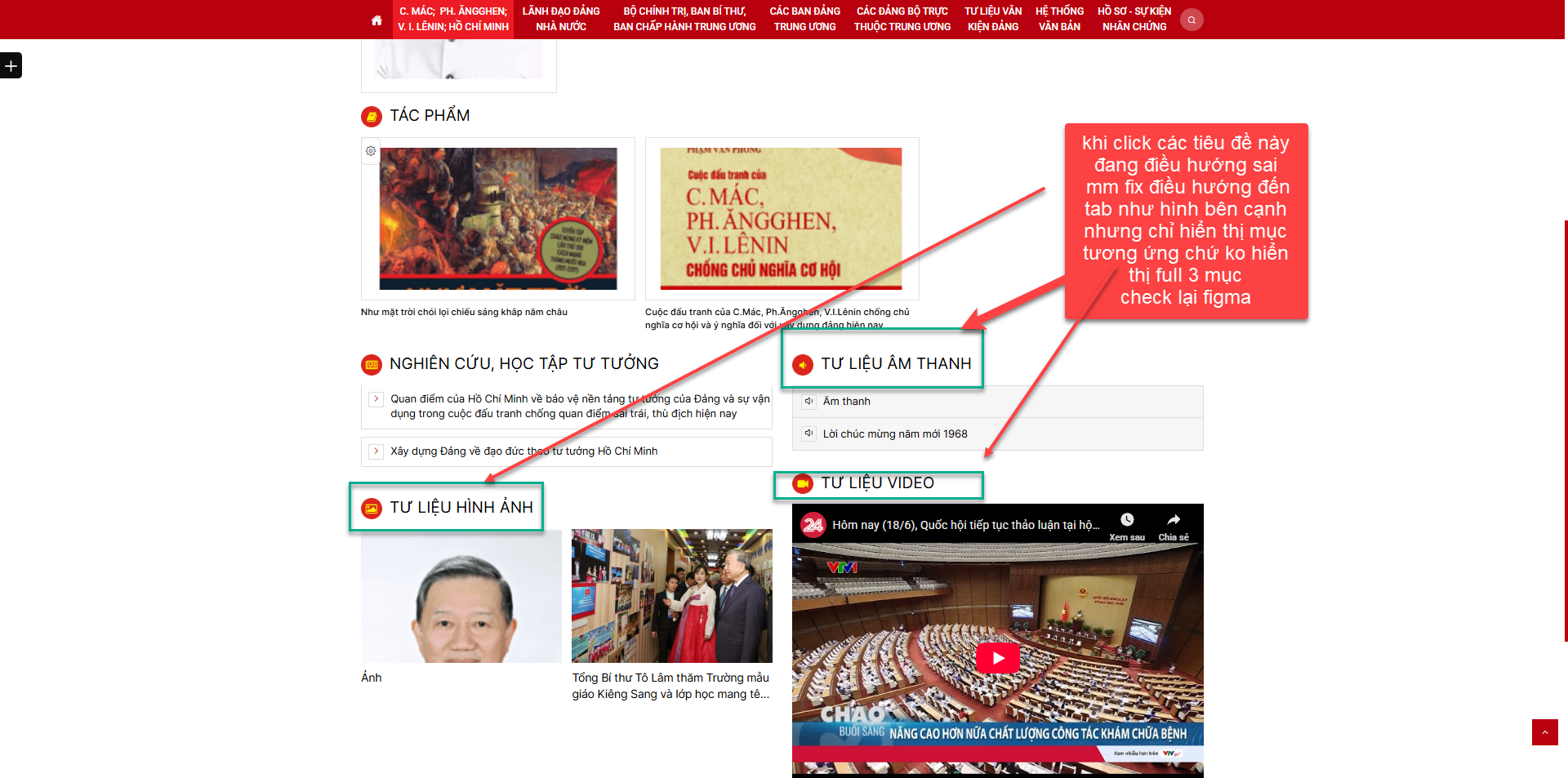Screen dimensions: 1568x778
Task: Click the gear icon on first book thumbnail
Action: (x=371, y=151)
